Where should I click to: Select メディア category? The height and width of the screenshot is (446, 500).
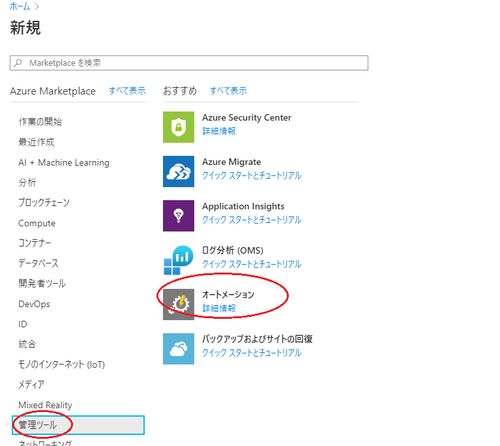pyautogui.click(x=31, y=385)
